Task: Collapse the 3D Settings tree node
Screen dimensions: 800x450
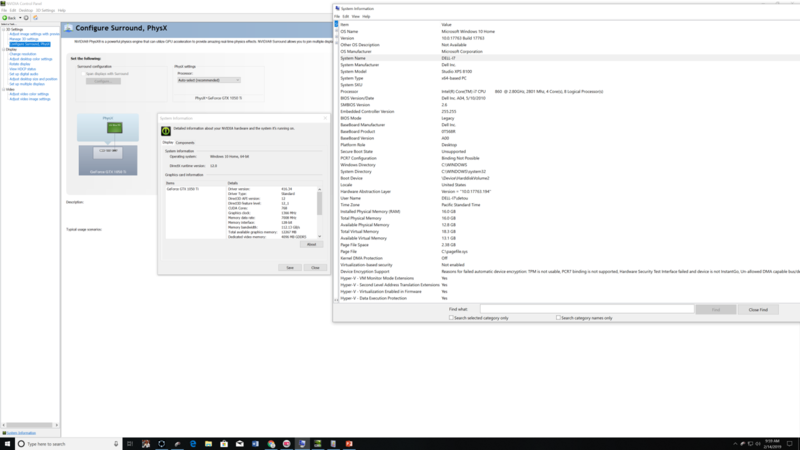Action: pyautogui.click(x=4, y=30)
